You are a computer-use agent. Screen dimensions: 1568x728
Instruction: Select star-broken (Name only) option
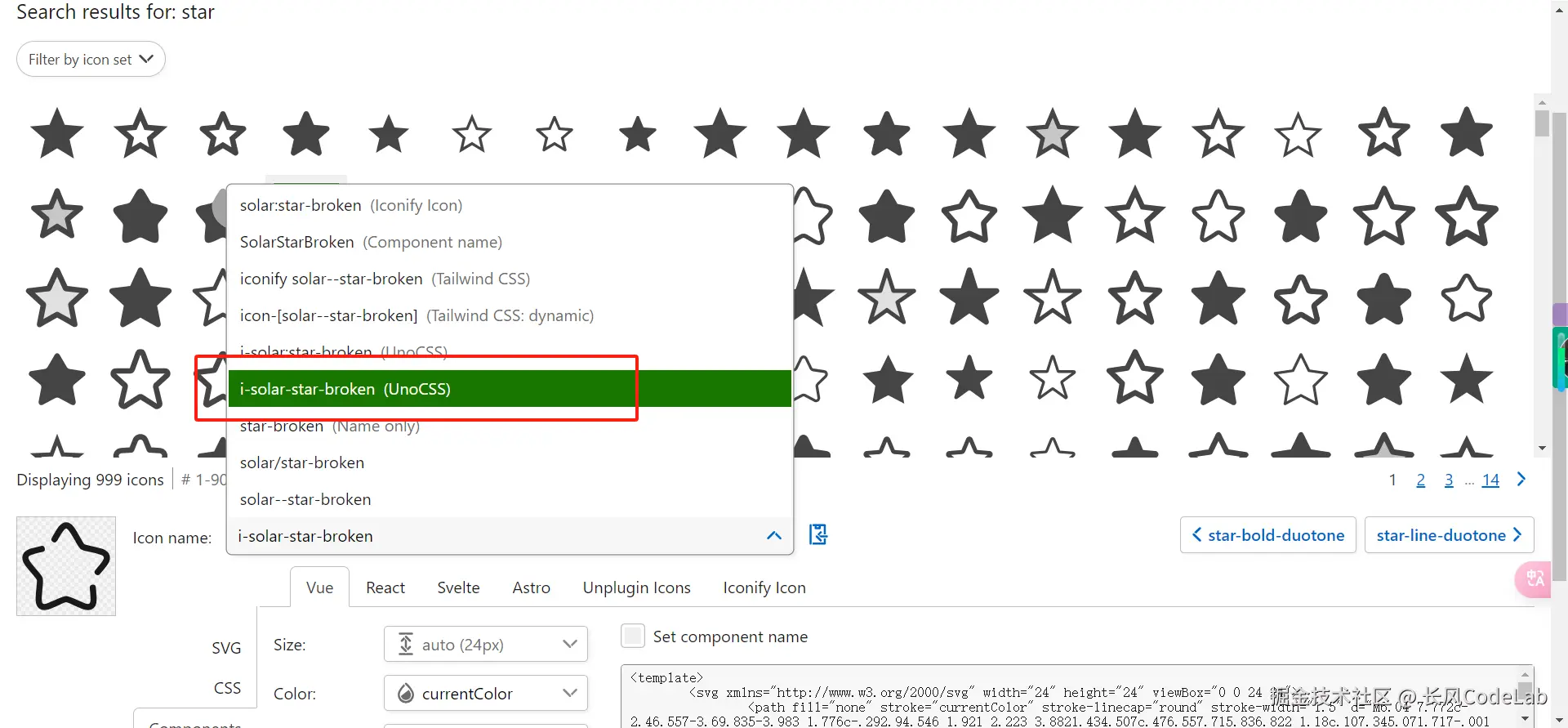tap(510, 426)
